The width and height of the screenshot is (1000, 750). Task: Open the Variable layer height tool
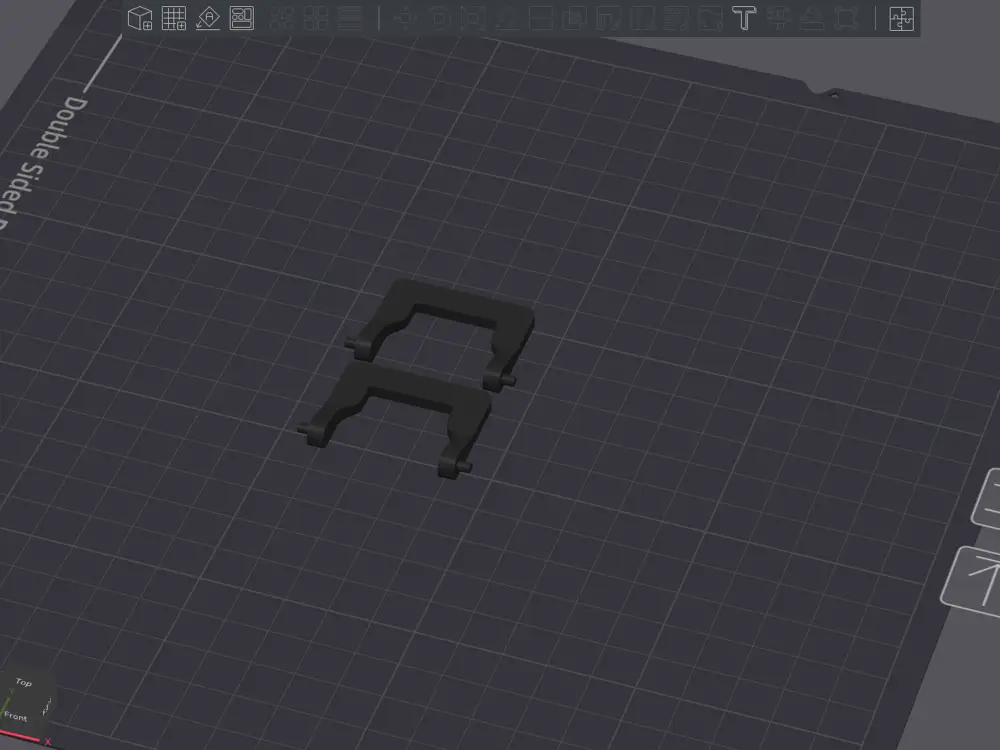[349, 18]
